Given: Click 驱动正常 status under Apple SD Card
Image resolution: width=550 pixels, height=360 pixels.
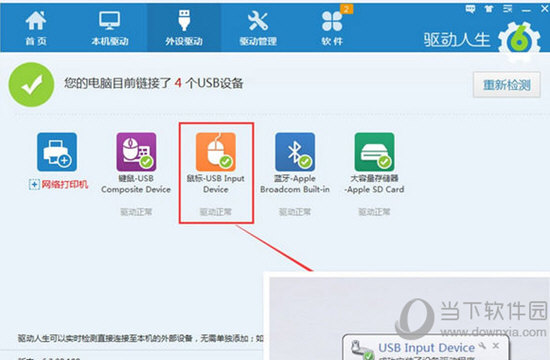Looking at the screenshot, I should tap(374, 212).
